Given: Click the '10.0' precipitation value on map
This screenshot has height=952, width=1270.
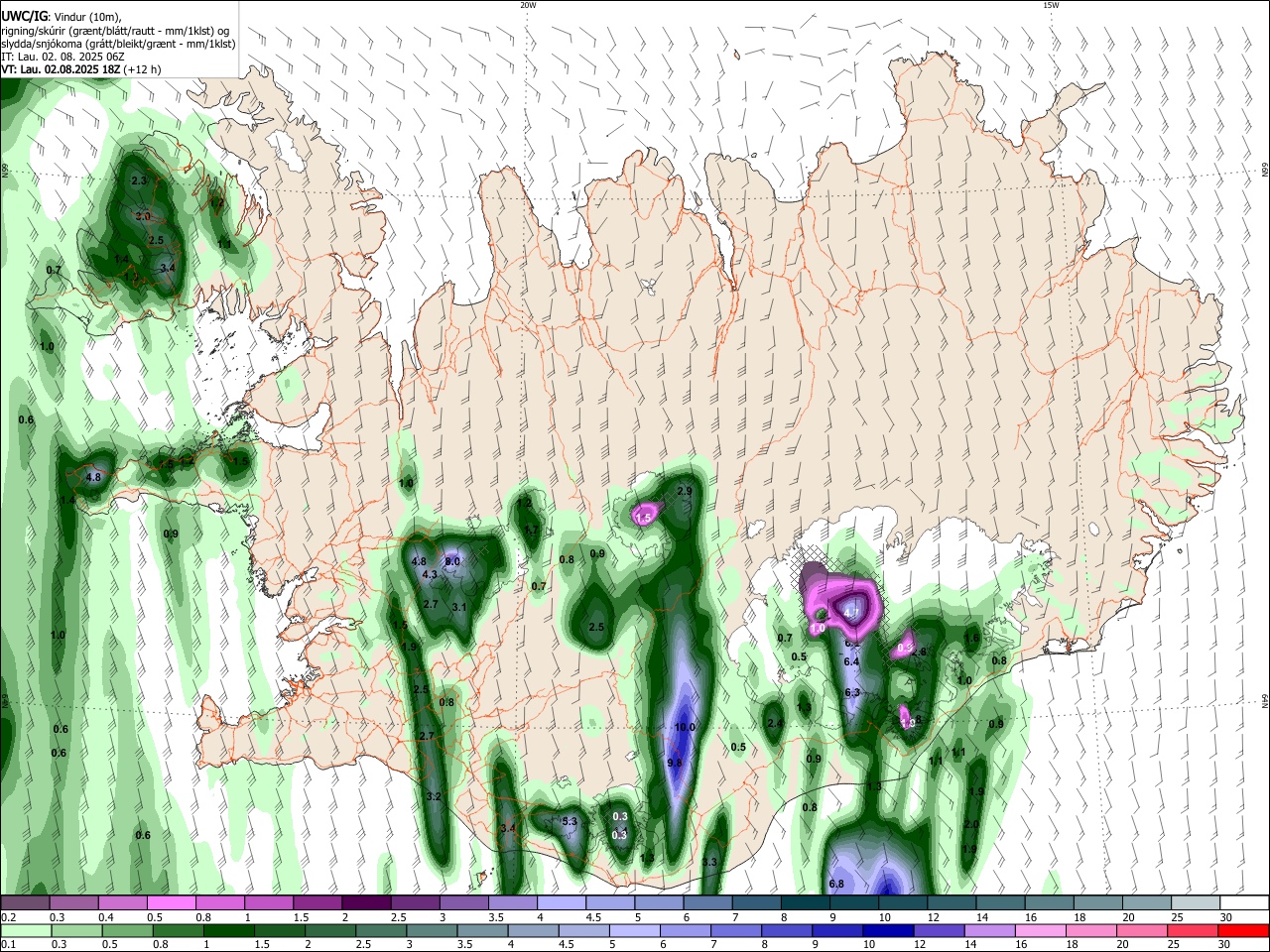Looking at the screenshot, I should pos(685,728).
